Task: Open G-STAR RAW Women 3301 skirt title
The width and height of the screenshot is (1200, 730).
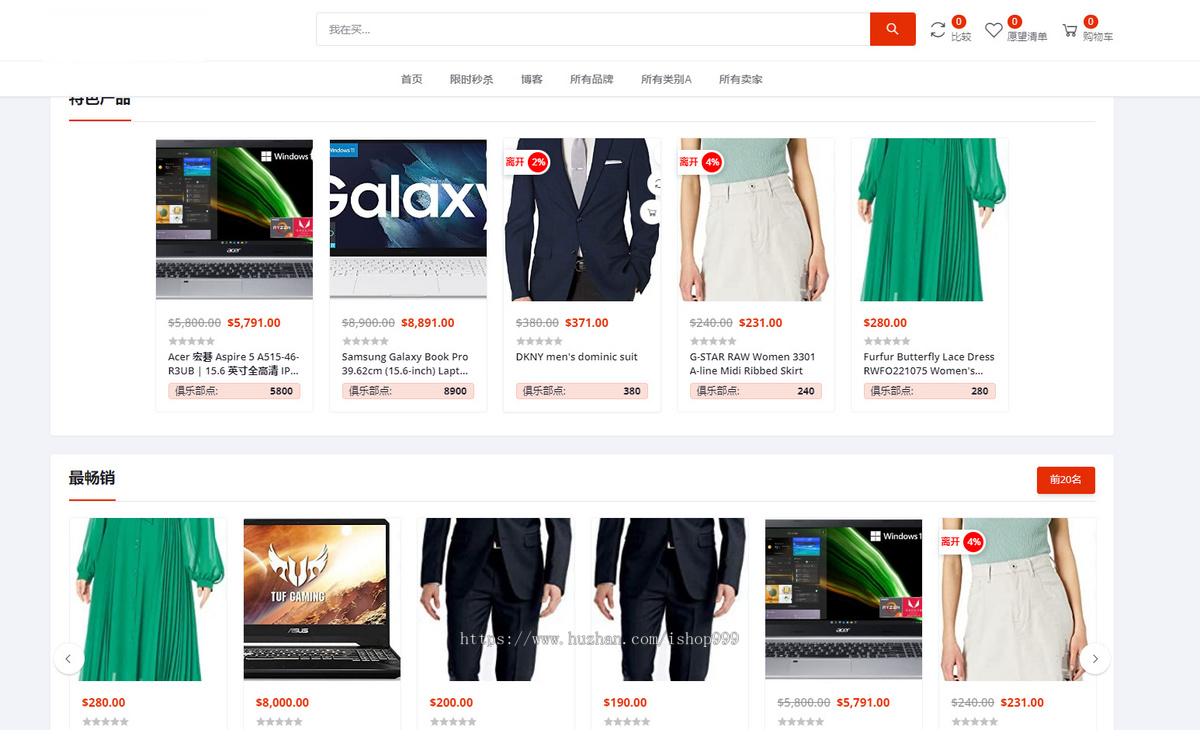Action: pos(753,364)
